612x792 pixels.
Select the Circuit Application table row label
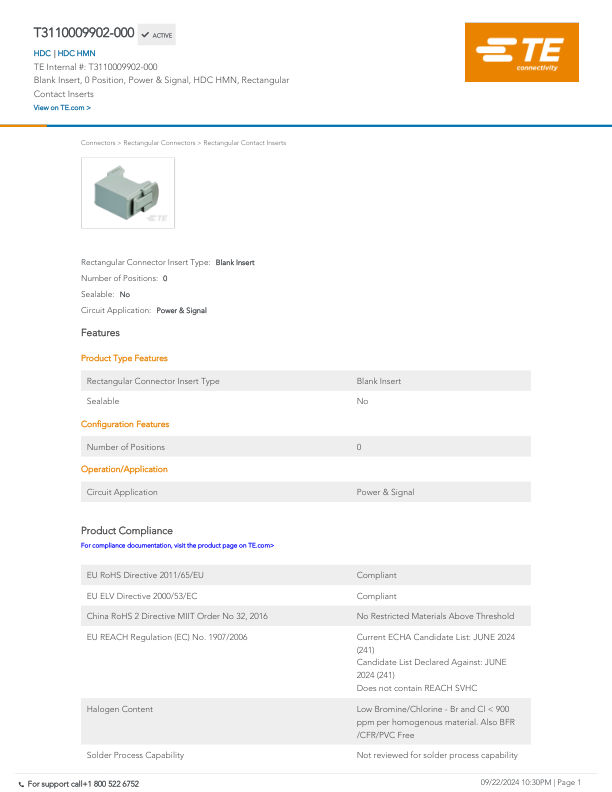(122, 492)
